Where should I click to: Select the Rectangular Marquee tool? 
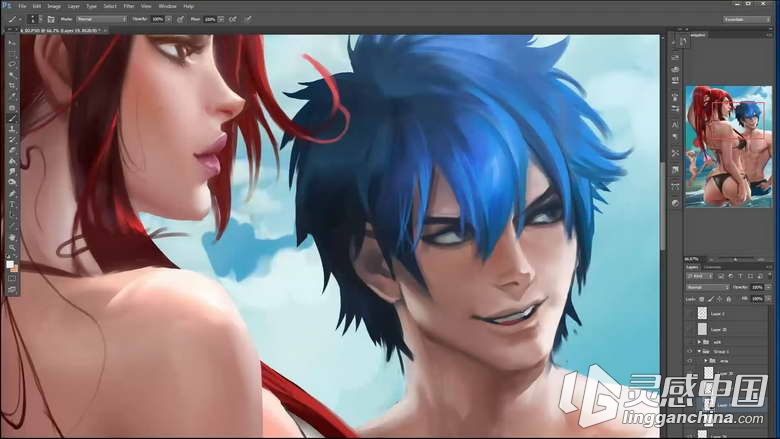tap(12, 53)
